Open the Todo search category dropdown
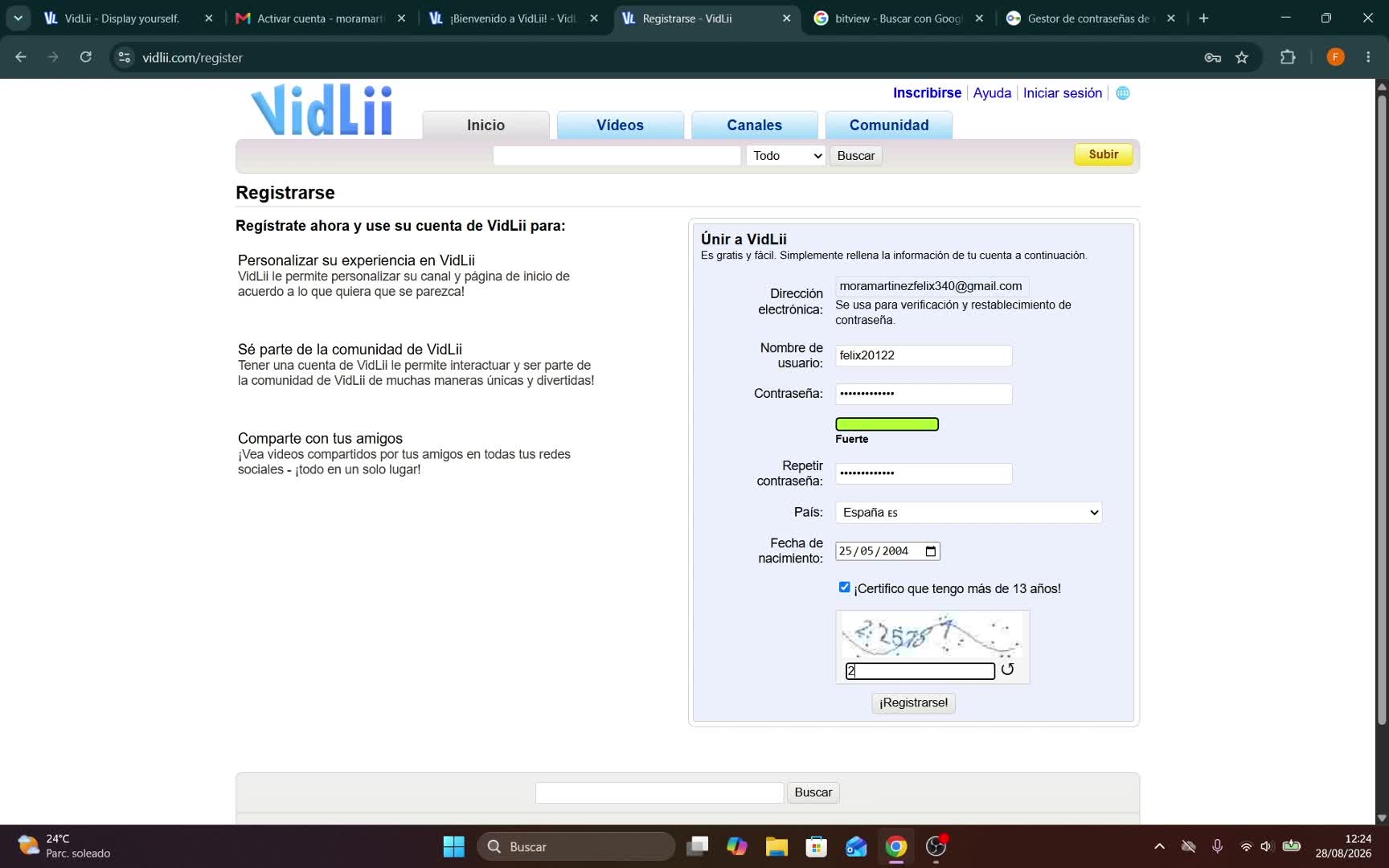The image size is (1389, 868). click(785, 156)
